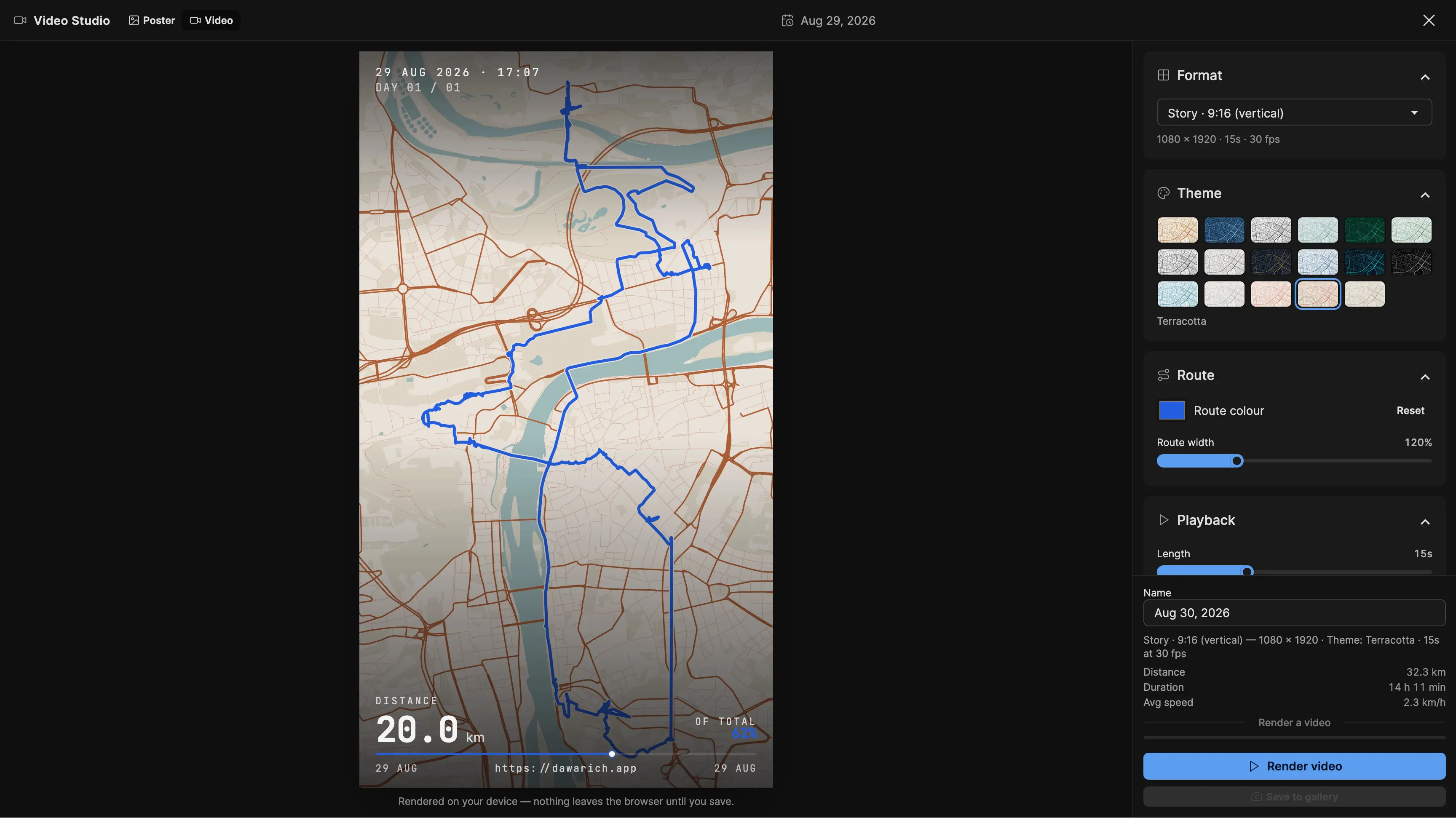Viewport: 1456px width, 818px height.
Task: Open the blue route colour swatch
Action: coord(1172,411)
